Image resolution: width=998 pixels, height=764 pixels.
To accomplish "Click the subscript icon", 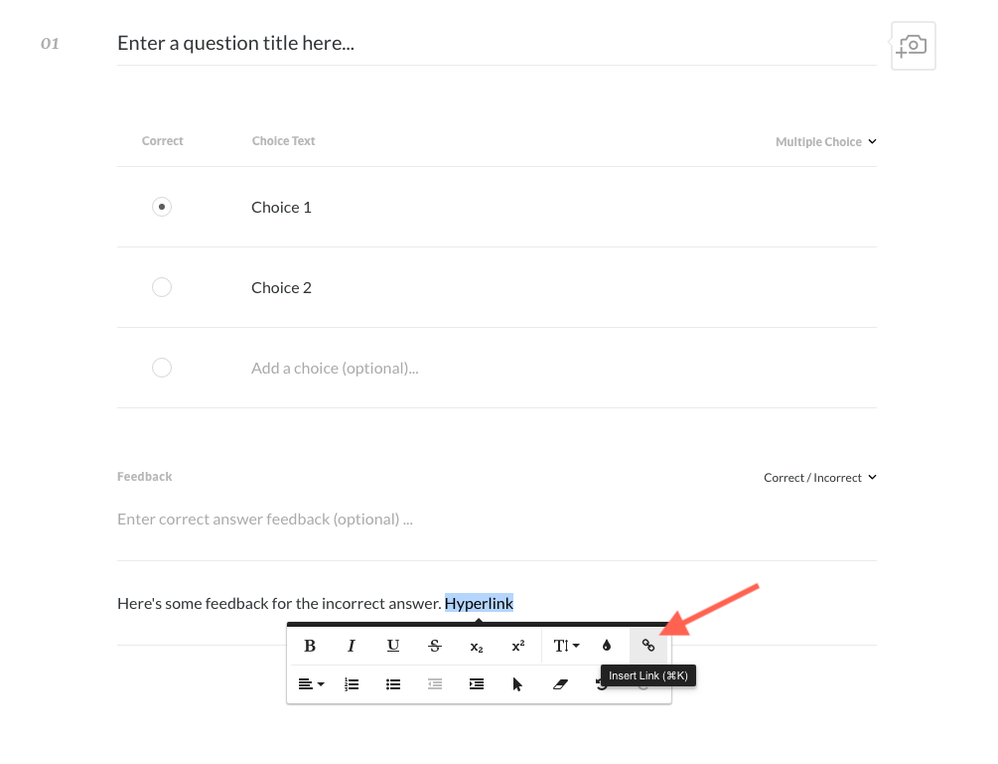I will (x=477, y=647).
